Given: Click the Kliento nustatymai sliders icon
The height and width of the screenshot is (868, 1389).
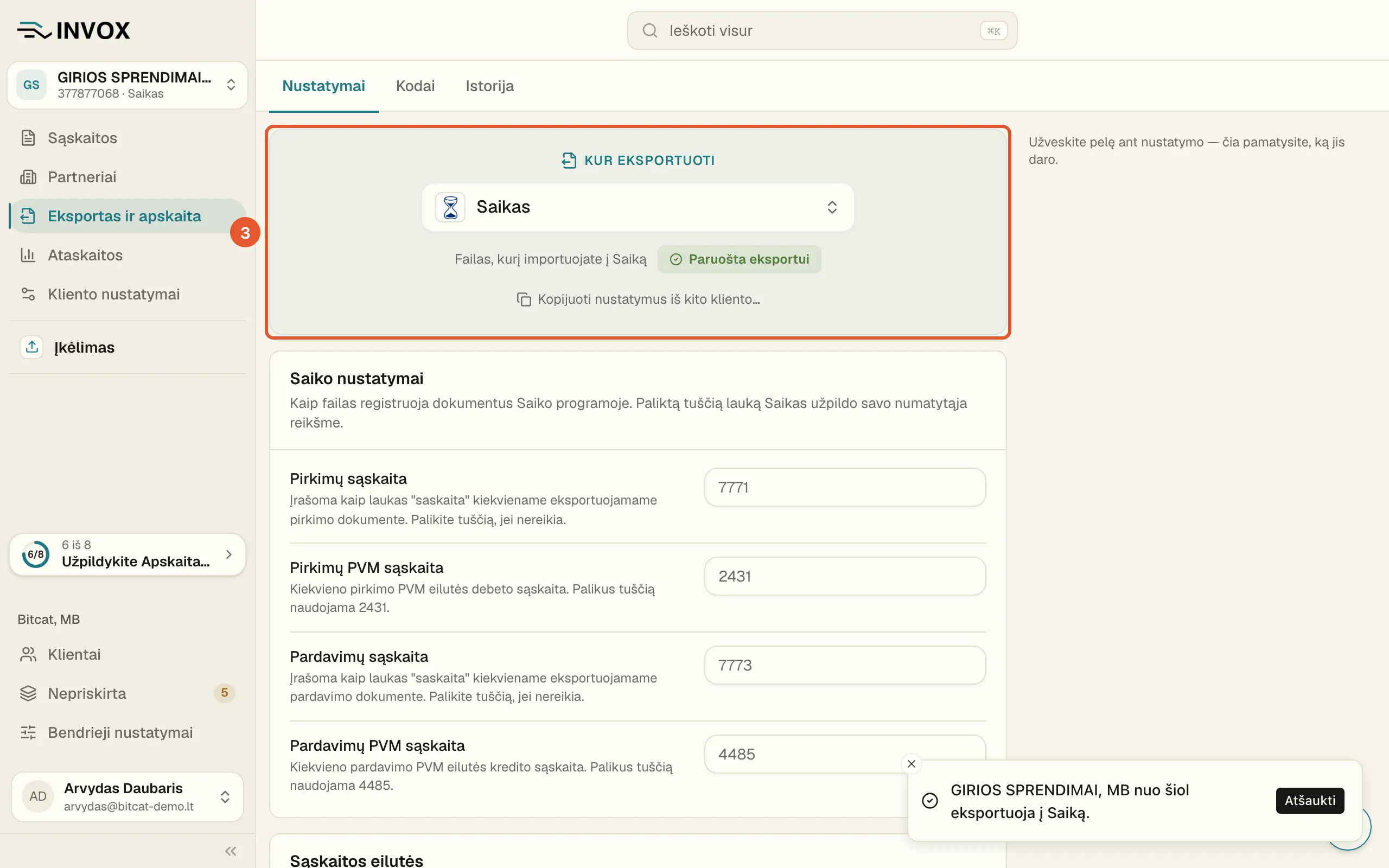Looking at the screenshot, I should [x=28, y=294].
